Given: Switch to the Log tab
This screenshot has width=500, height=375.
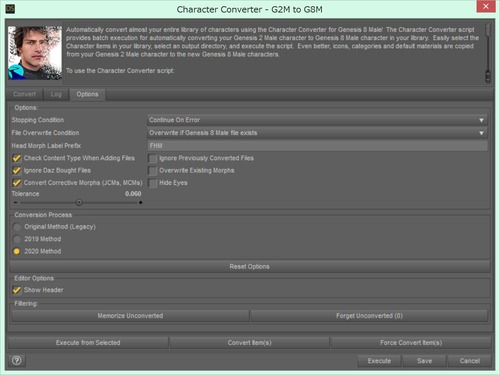Looking at the screenshot, I should click(56, 94).
